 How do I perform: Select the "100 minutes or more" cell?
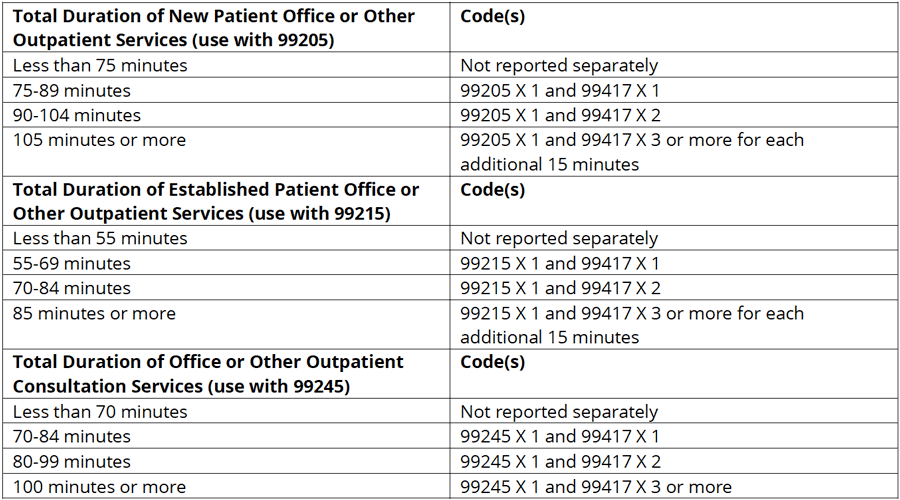(x=99, y=487)
